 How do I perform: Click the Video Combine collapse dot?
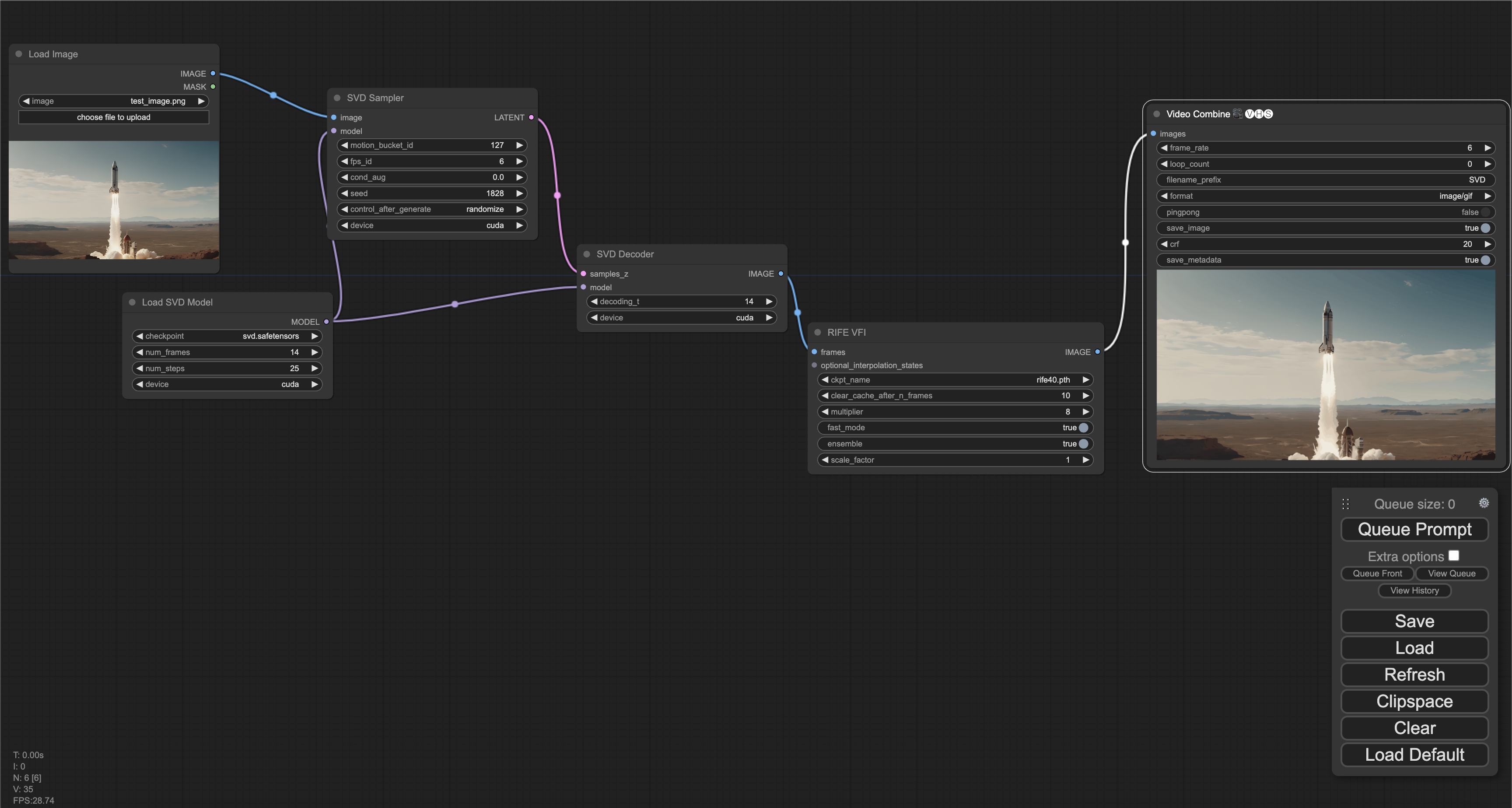(1156, 114)
